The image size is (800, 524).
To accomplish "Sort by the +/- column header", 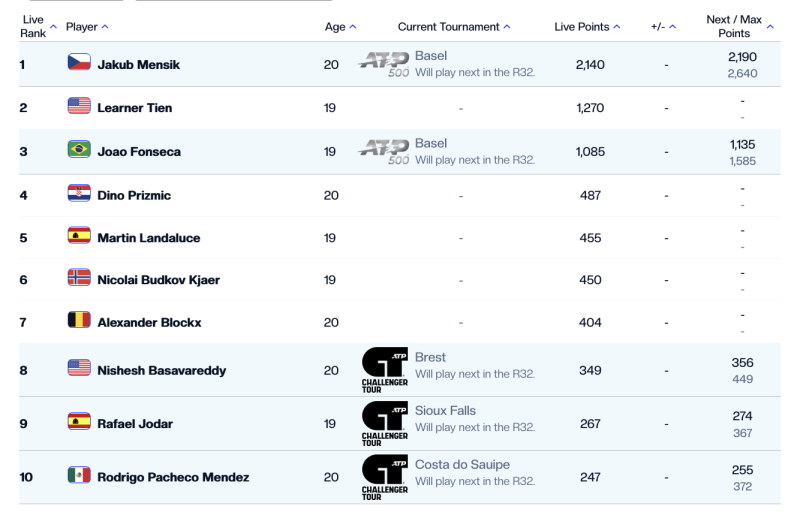I will (663, 26).
